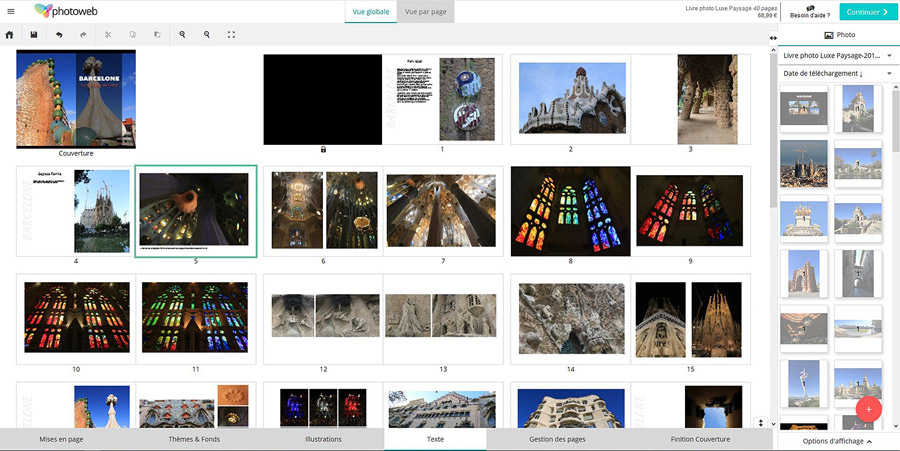Click the red plus add-photos button
Screen dimensions: 900x451
coord(868,409)
